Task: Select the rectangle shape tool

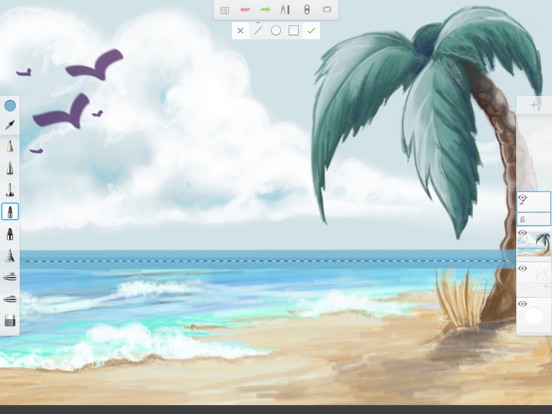Action: (x=294, y=31)
